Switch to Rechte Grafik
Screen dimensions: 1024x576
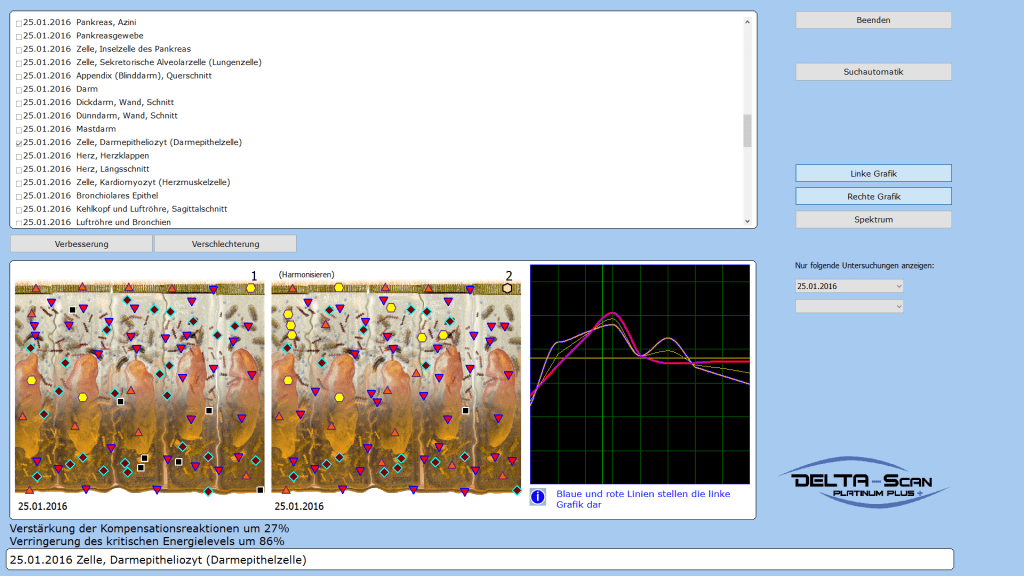tap(873, 196)
